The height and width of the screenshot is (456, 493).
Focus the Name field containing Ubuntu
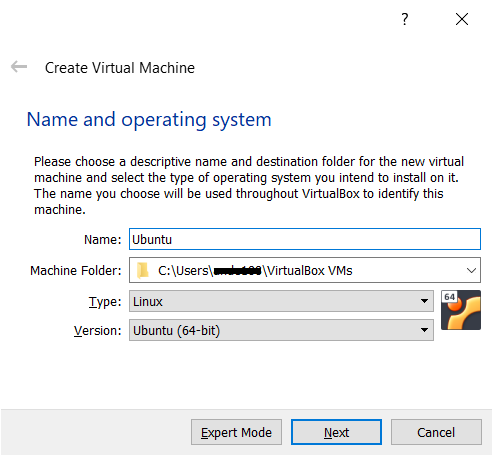coord(305,239)
